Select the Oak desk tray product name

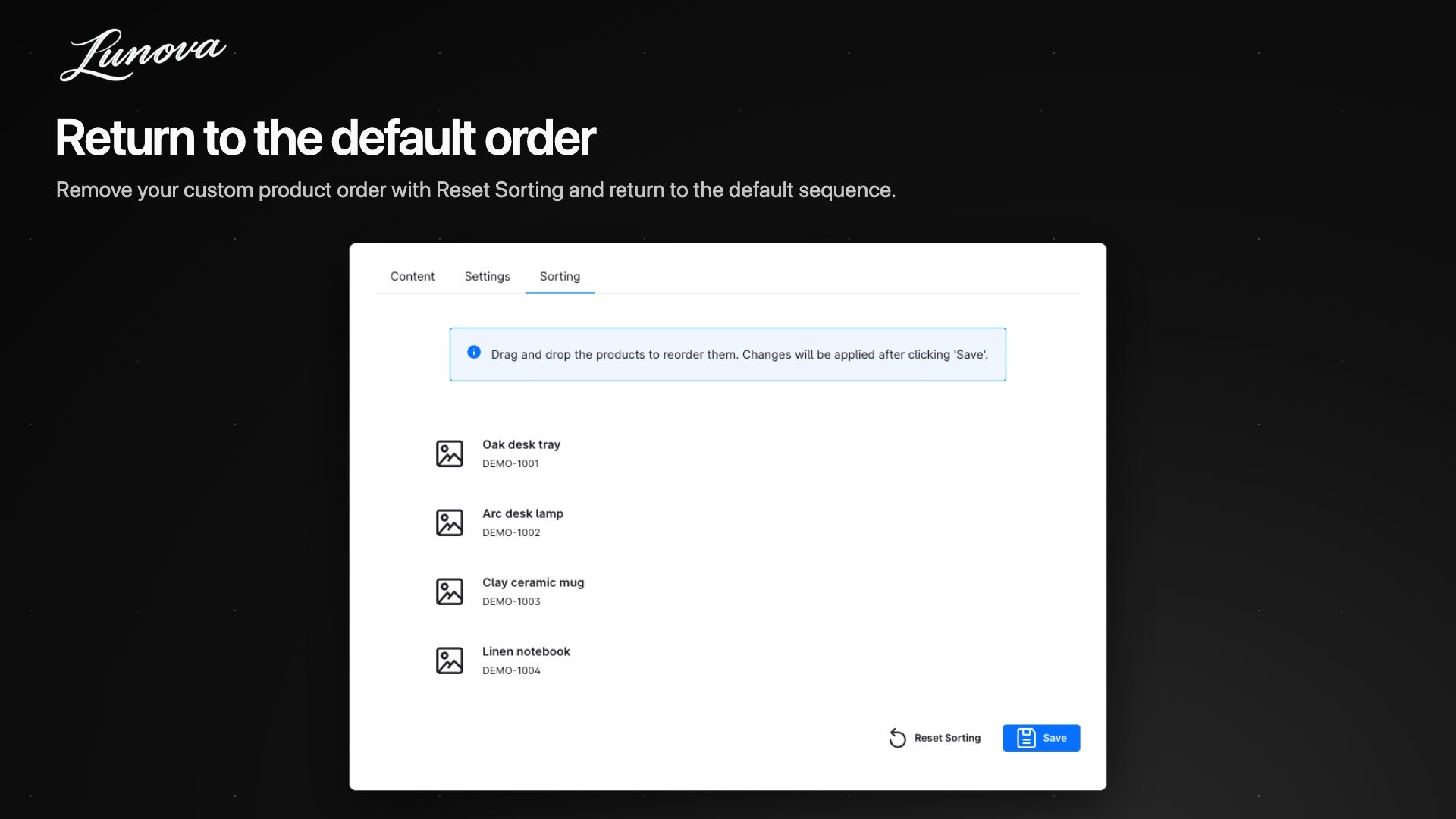coord(521,444)
